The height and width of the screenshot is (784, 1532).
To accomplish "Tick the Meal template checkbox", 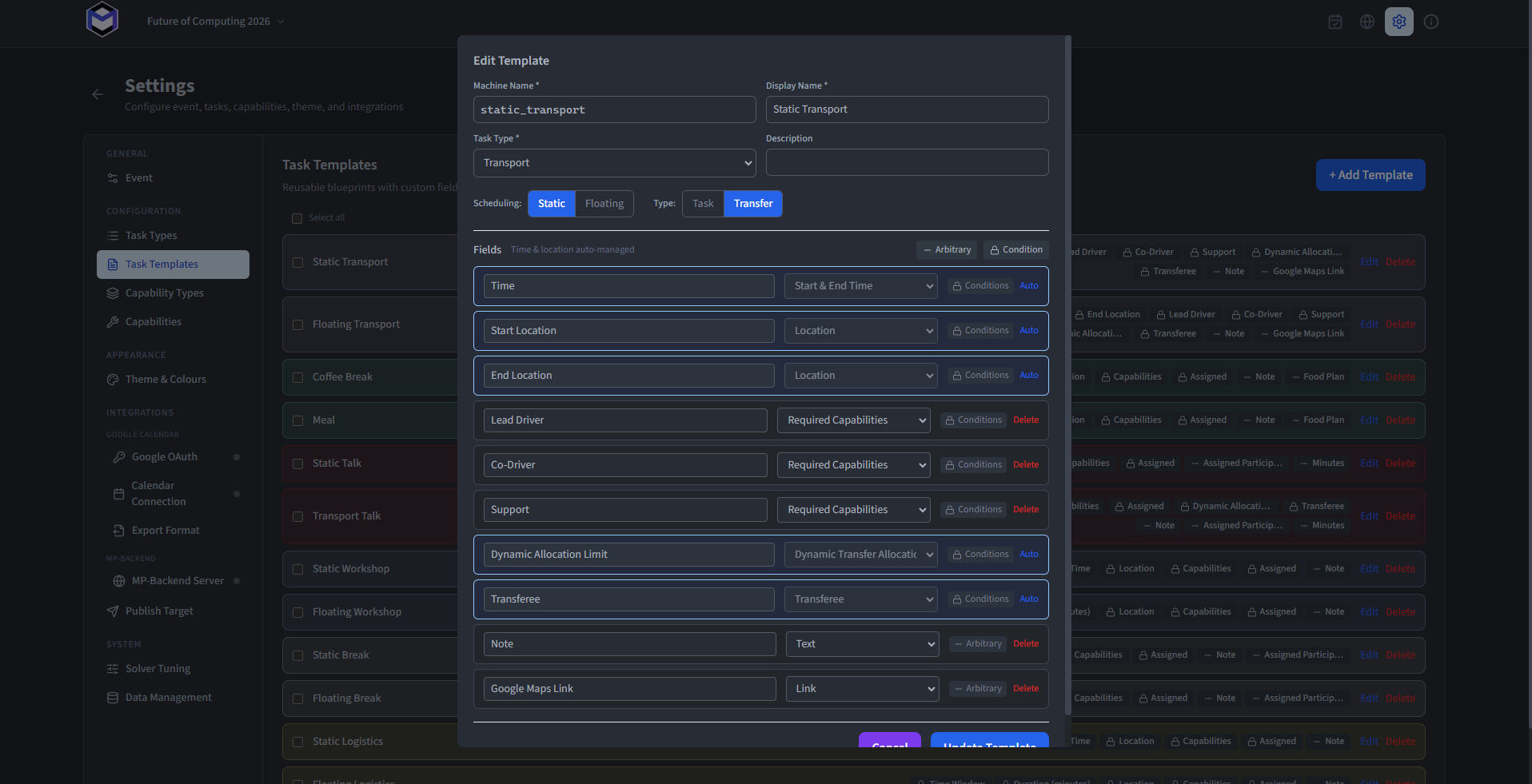I will tap(298, 420).
